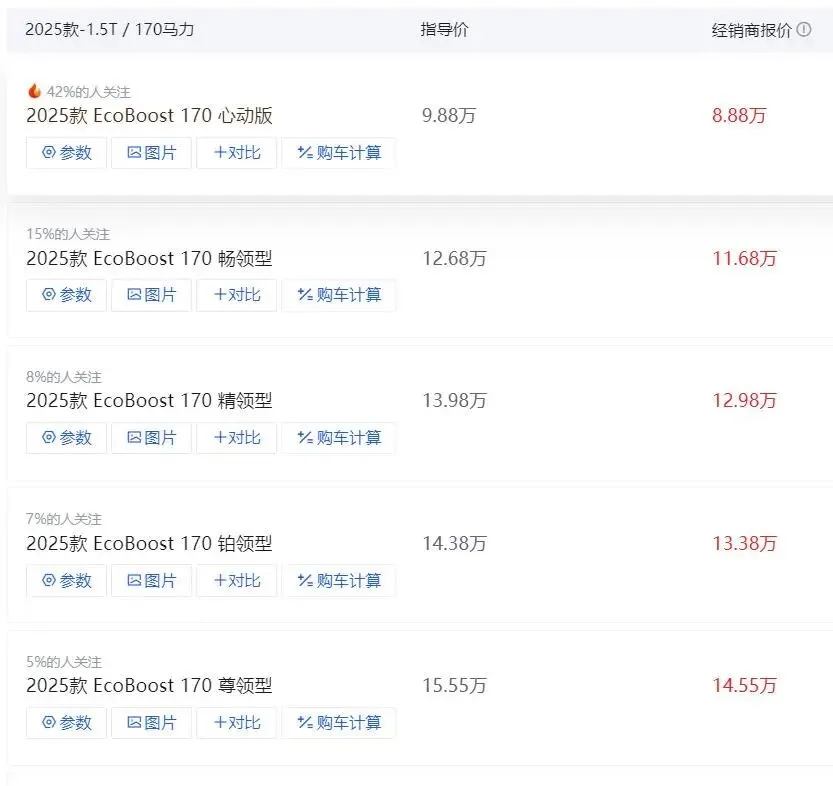833x786 pixels.
Task: Click the 8.88万 dealer price
Action: 739,116
